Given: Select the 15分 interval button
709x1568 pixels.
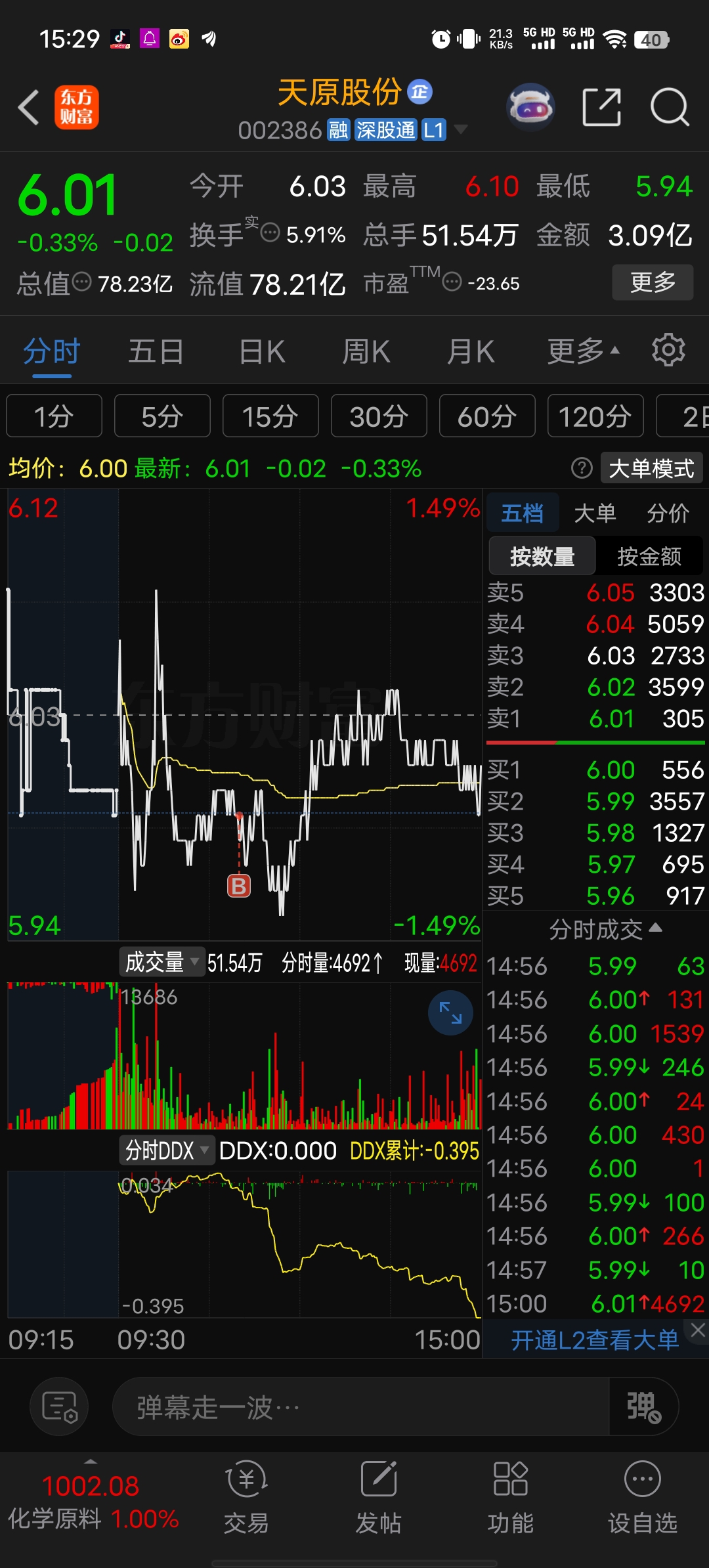Looking at the screenshot, I should [x=270, y=416].
